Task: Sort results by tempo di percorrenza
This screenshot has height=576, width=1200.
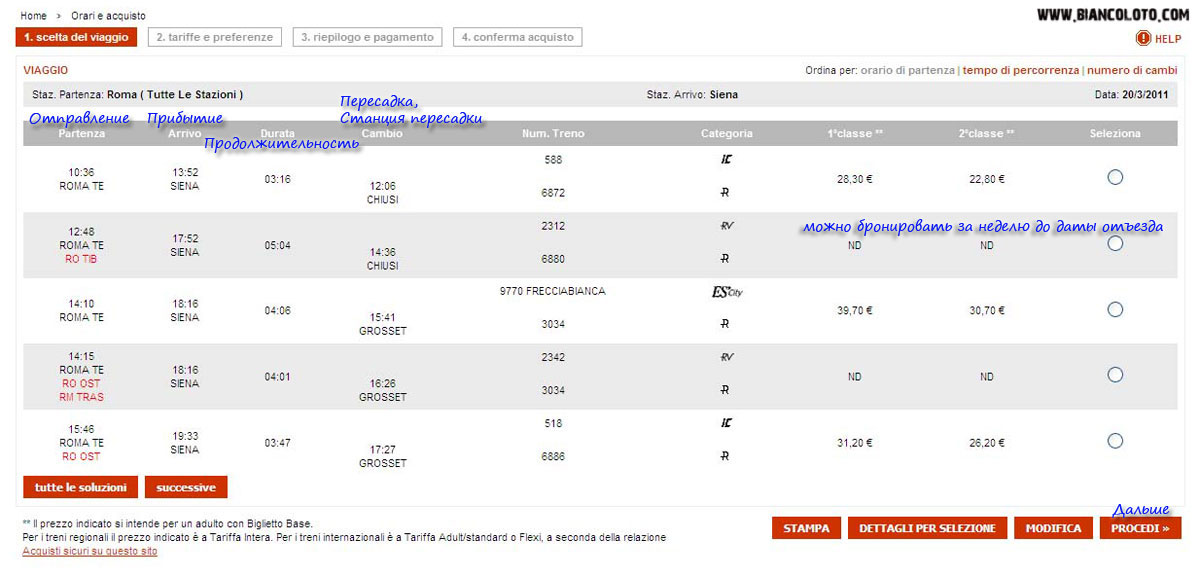Action: click(x=1020, y=71)
